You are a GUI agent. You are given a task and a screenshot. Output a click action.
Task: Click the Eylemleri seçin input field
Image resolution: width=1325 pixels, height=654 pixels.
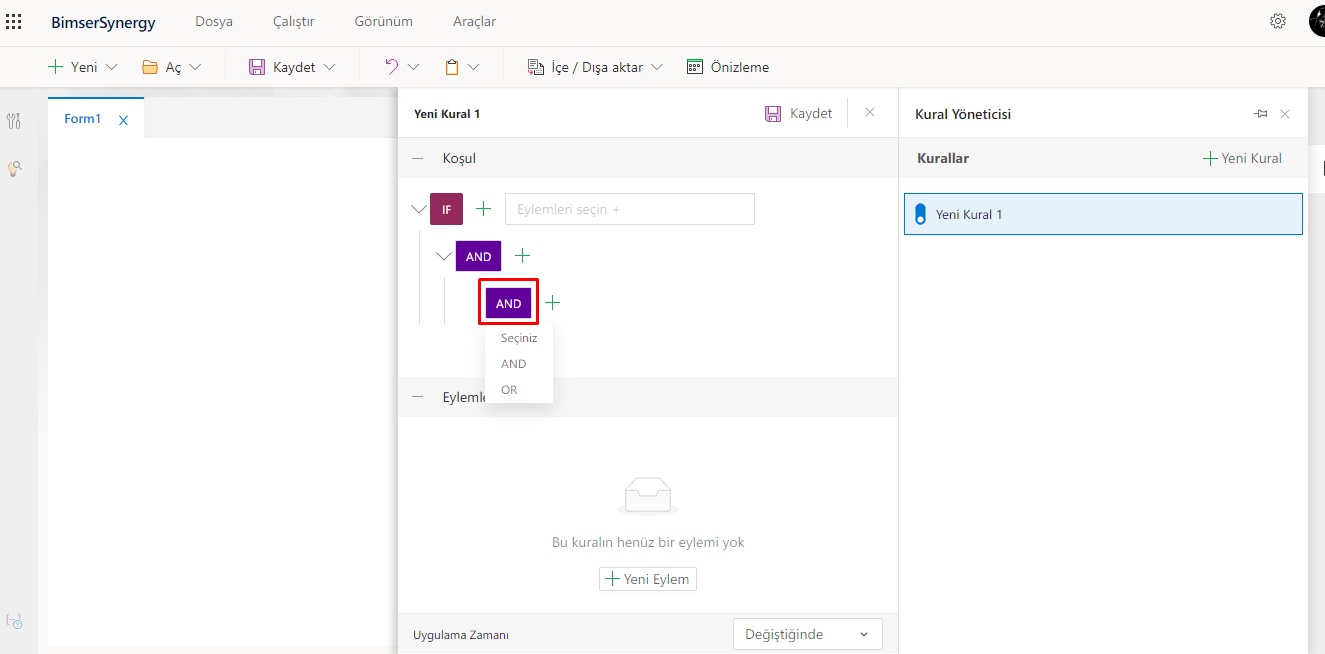(x=629, y=209)
